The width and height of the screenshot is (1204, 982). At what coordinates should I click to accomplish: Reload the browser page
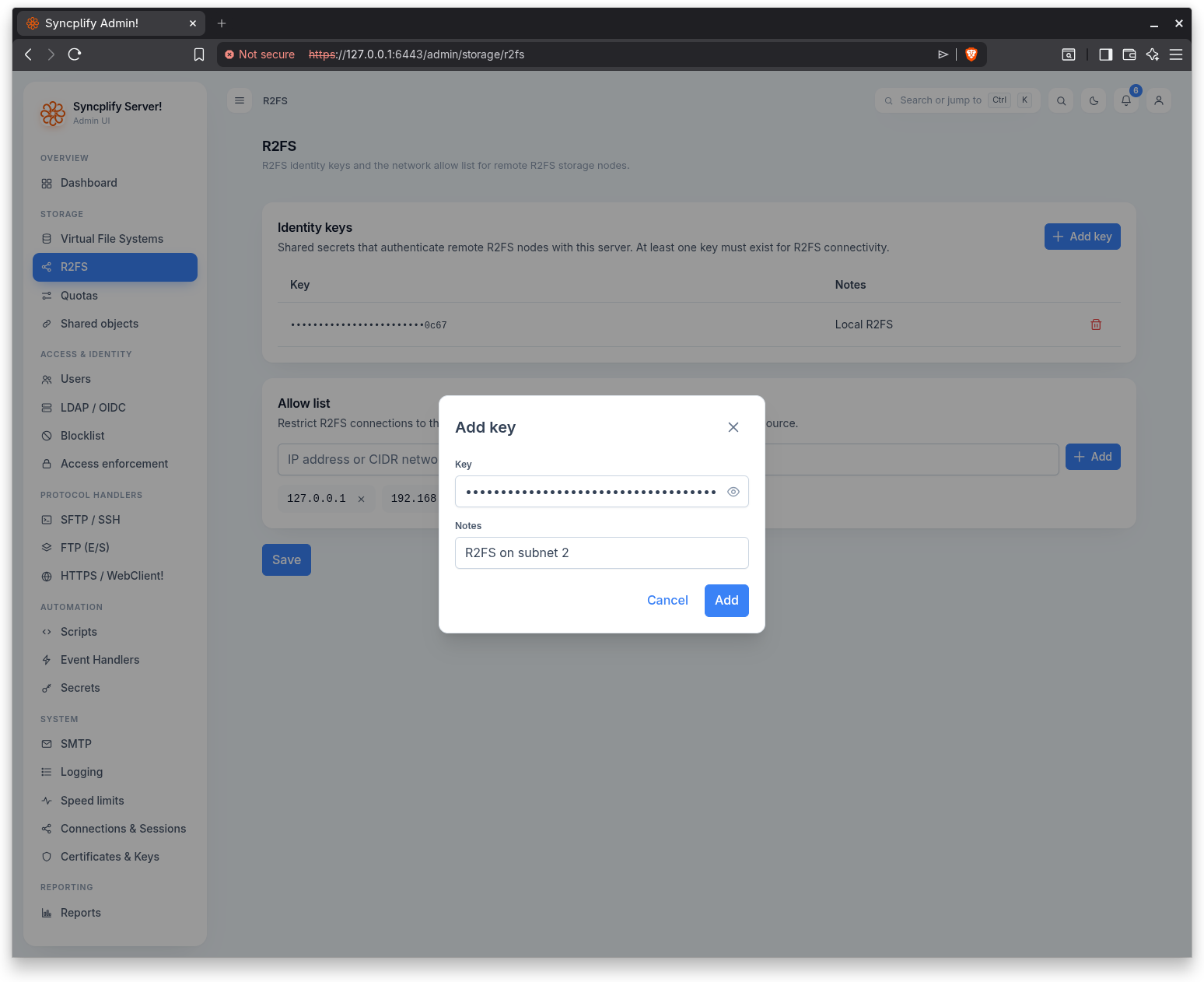[75, 54]
